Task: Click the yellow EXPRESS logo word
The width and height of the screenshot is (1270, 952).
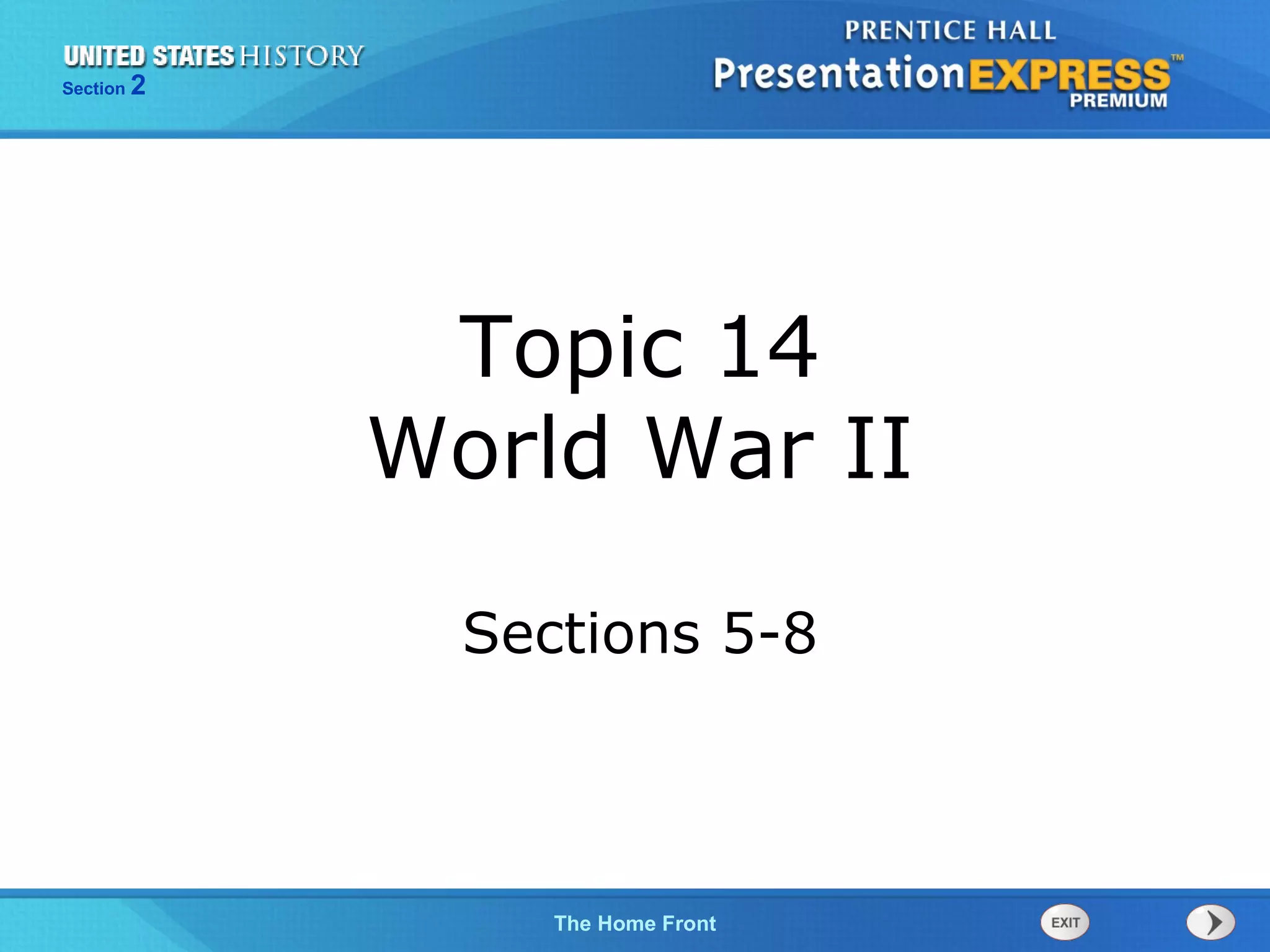Action: pos(1069,76)
